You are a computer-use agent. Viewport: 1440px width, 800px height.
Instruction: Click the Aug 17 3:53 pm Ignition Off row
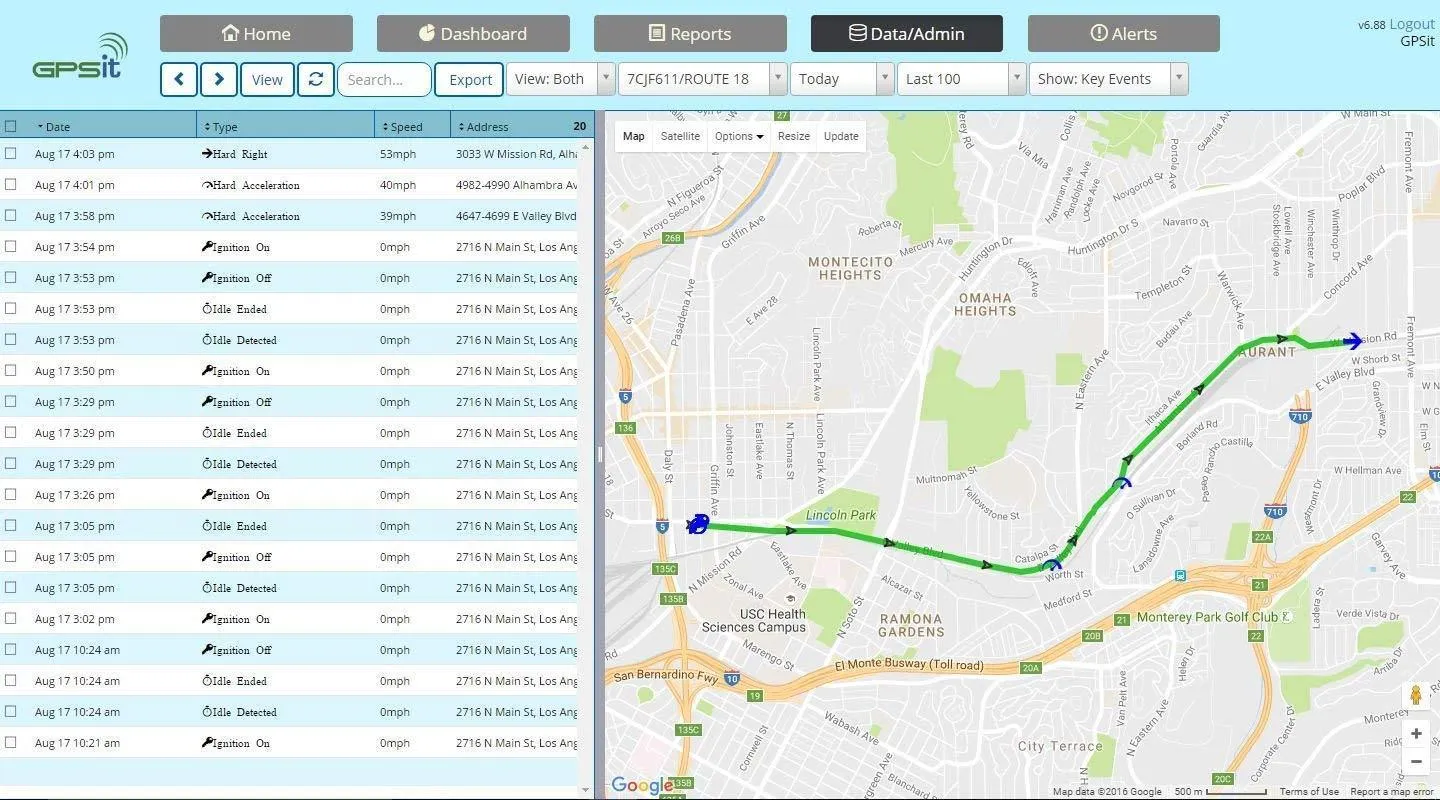click(290, 278)
